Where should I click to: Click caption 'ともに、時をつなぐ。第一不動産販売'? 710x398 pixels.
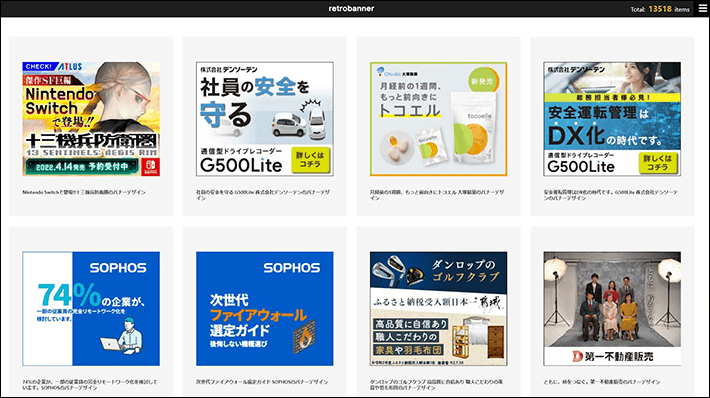(x=602, y=382)
